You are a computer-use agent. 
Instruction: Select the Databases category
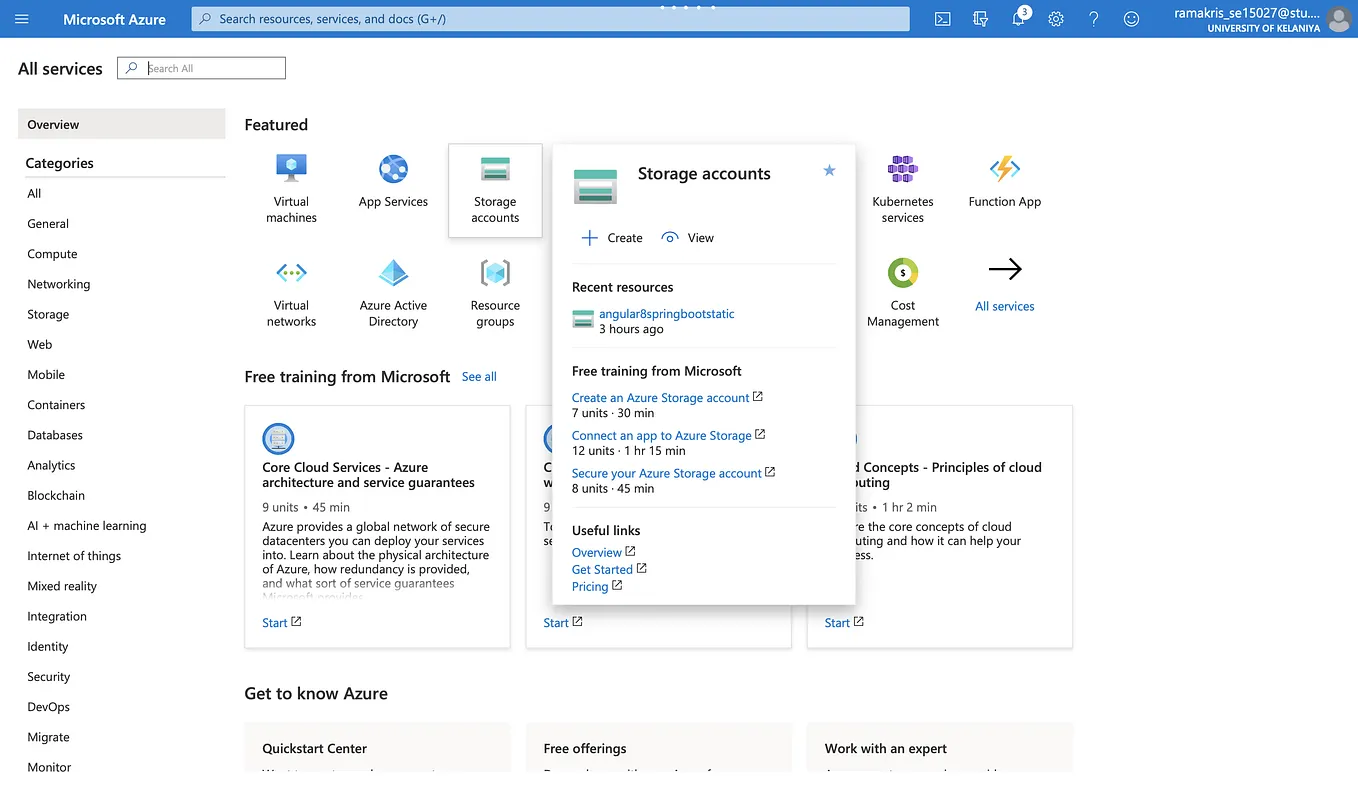55,435
